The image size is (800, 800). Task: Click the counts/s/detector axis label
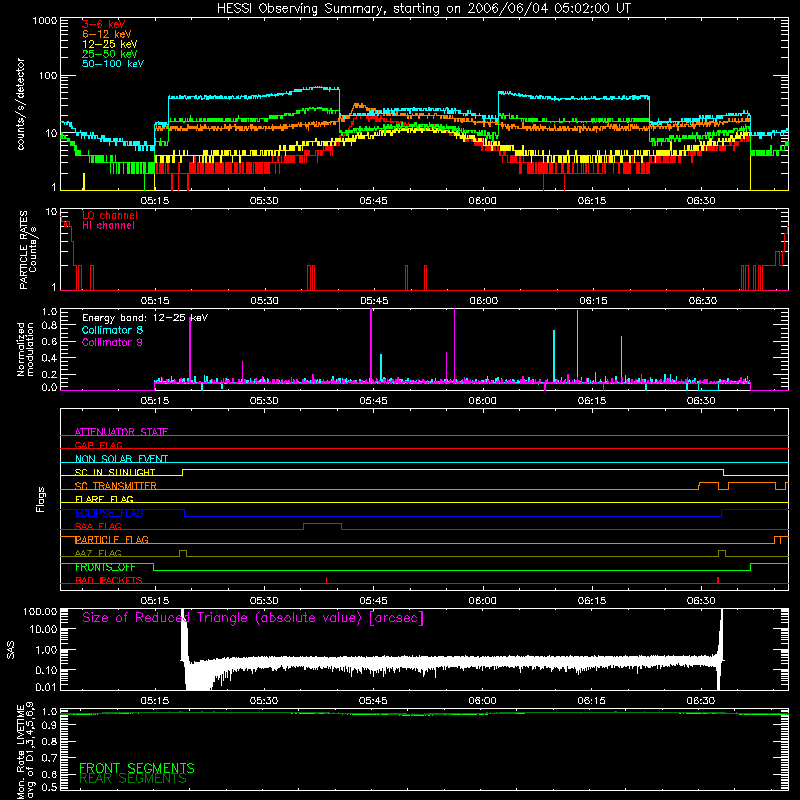point(21,104)
